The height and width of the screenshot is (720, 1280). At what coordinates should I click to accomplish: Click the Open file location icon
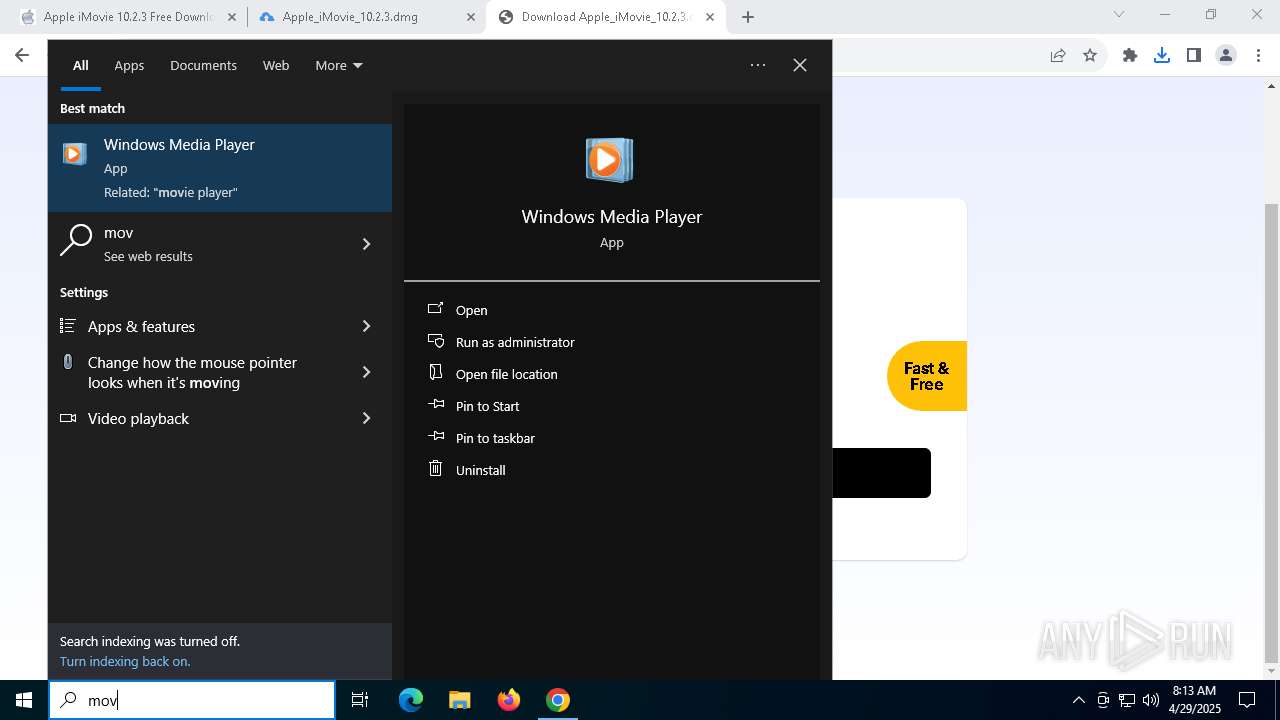tap(435, 373)
